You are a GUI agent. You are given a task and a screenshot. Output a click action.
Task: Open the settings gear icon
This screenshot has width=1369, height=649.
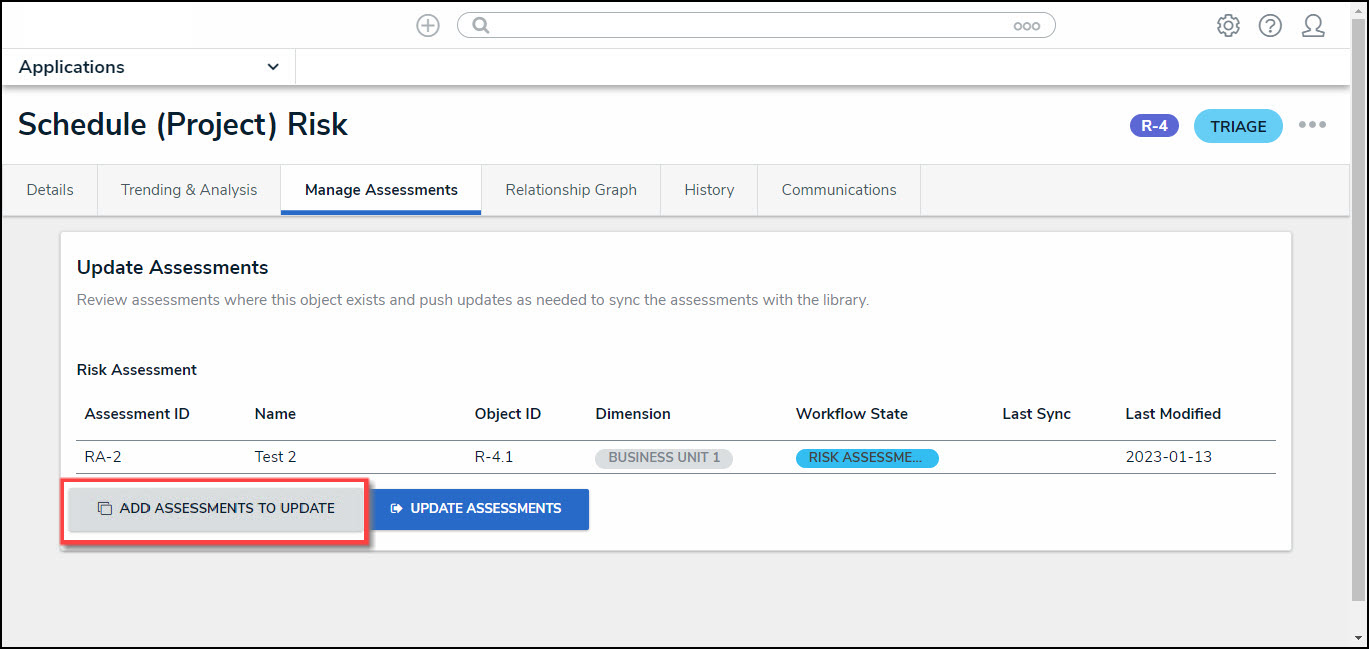[1228, 26]
